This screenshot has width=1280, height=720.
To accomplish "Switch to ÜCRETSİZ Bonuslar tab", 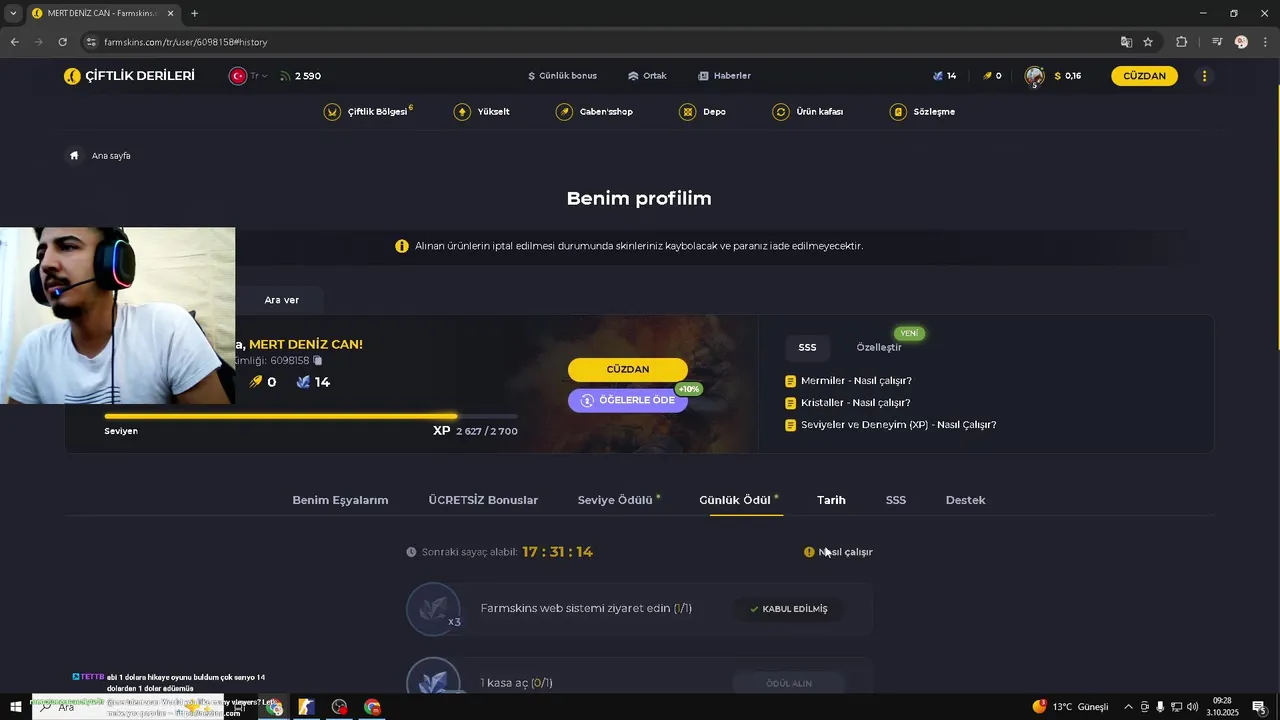I will point(483,500).
